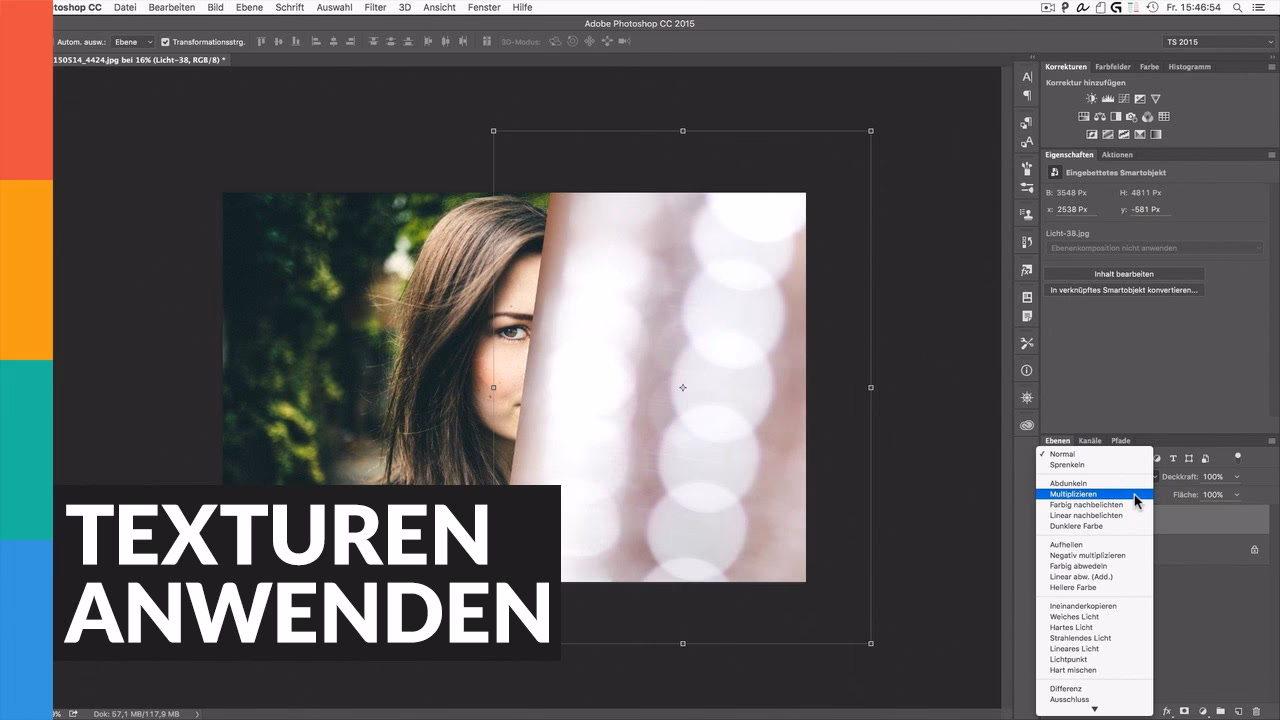Toggle the layer lock padlock icon

tap(1254, 550)
